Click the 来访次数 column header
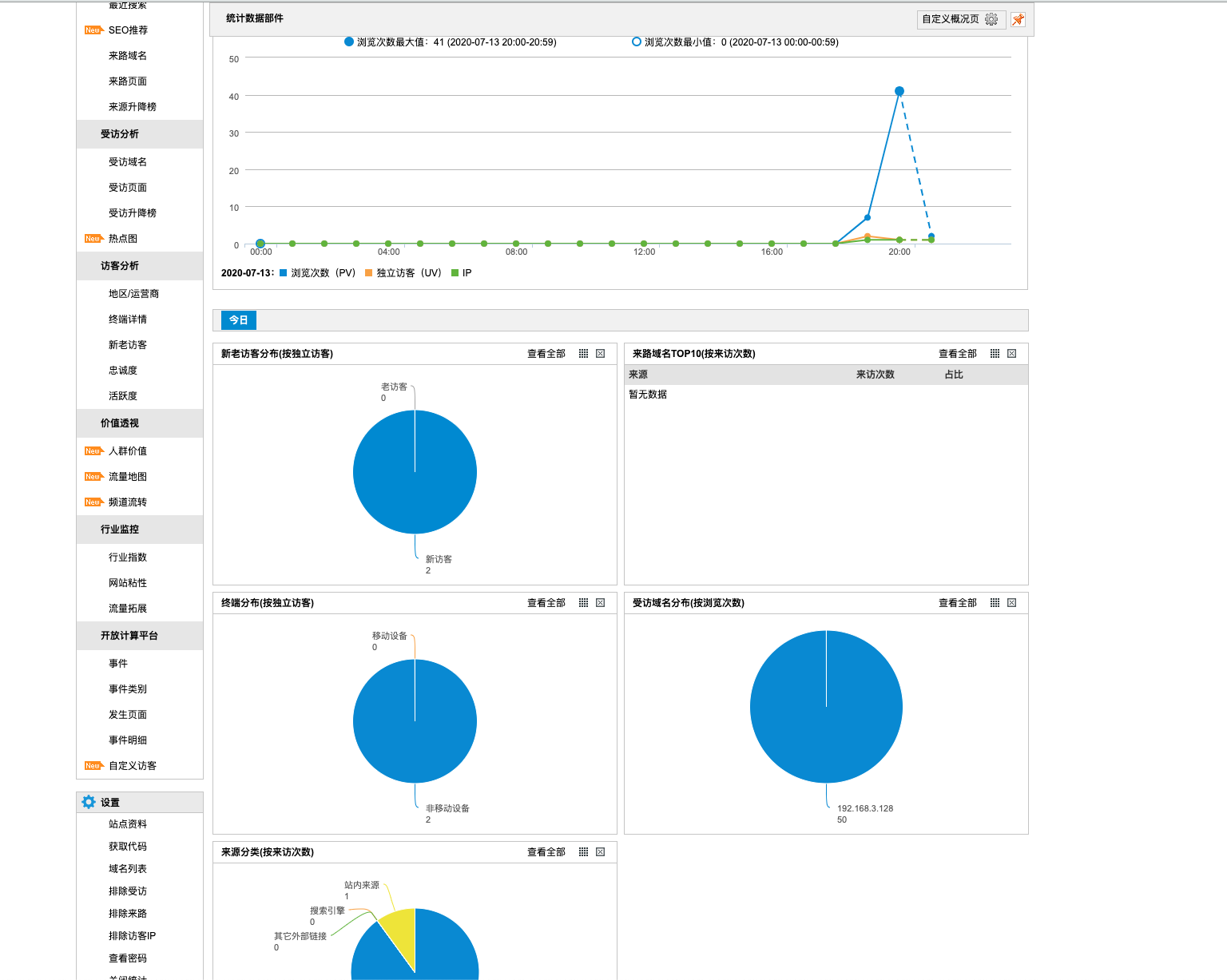Viewport: 1227px width, 980px height. coord(876,375)
